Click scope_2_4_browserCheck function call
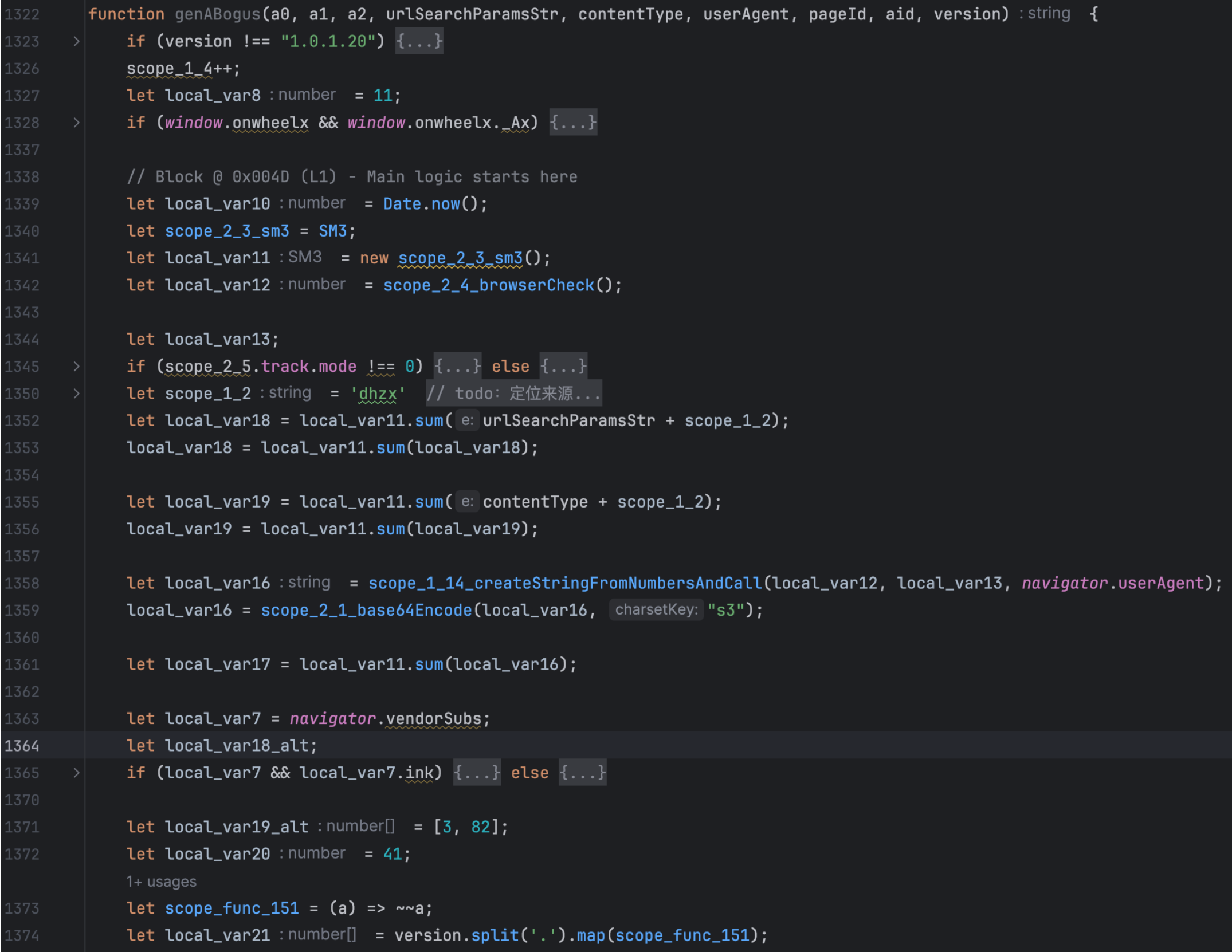Image resolution: width=1232 pixels, height=952 pixels. (x=489, y=285)
